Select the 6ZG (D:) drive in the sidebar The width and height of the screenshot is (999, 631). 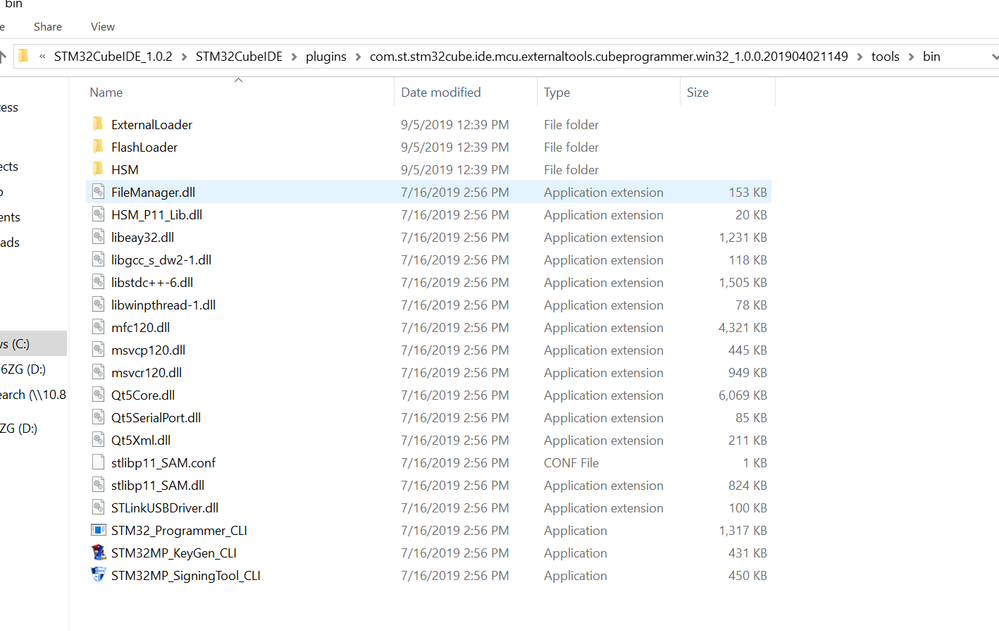click(24, 369)
